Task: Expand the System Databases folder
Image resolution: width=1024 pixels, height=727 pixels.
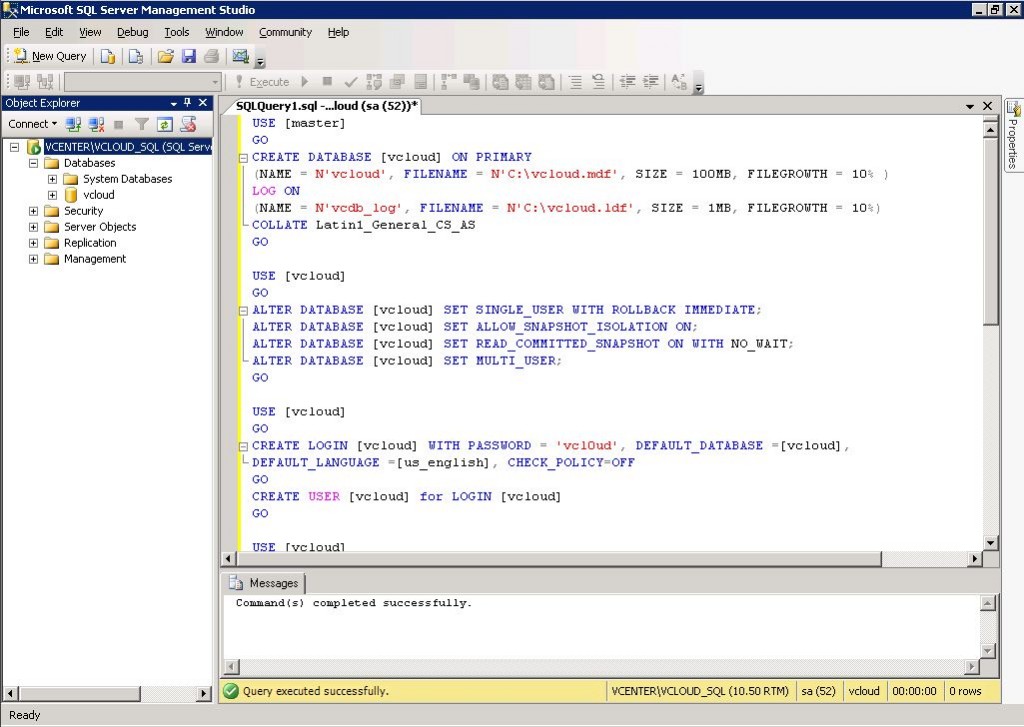Action: pyautogui.click(x=52, y=179)
